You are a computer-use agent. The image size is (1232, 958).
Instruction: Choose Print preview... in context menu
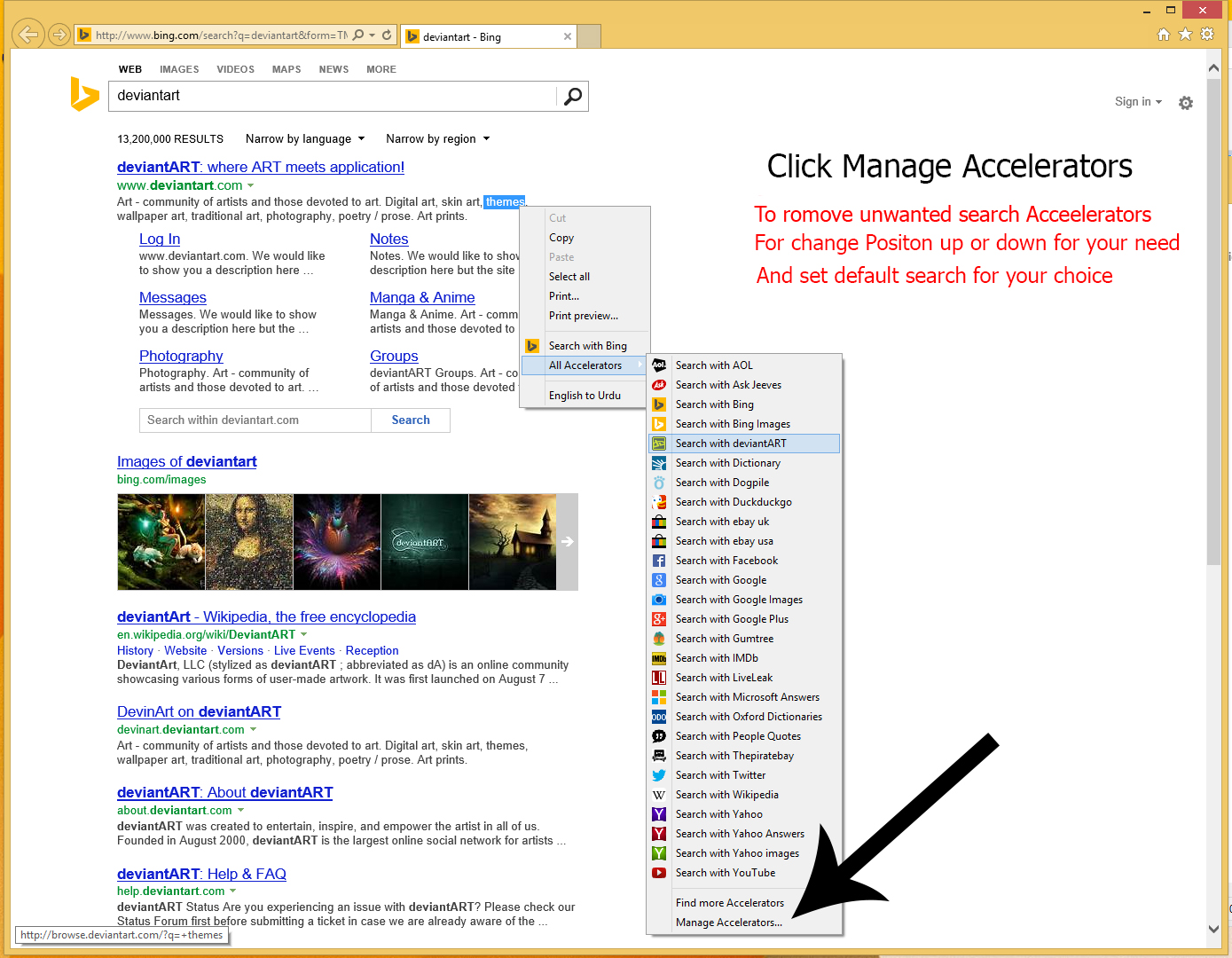[x=585, y=316]
